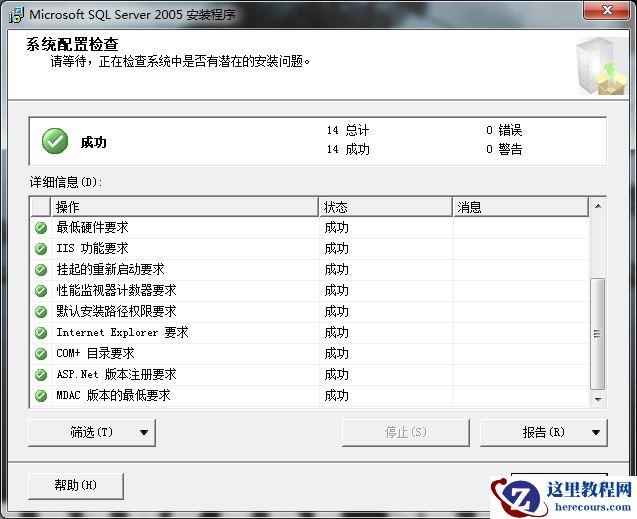Select the MDAC 版本的最低要求 row text
The height and width of the screenshot is (519, 637).
[113, 395]
